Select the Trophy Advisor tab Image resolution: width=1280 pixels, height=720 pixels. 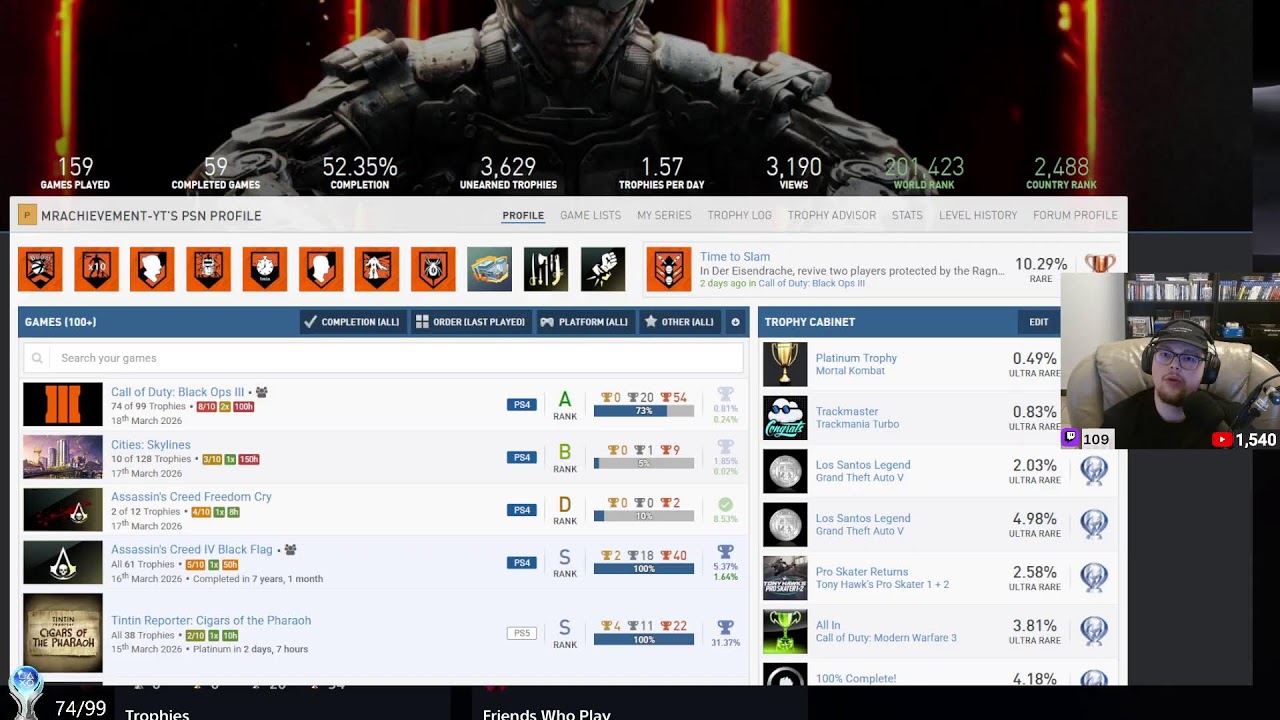pyautogui.click(x=832, y=215)
